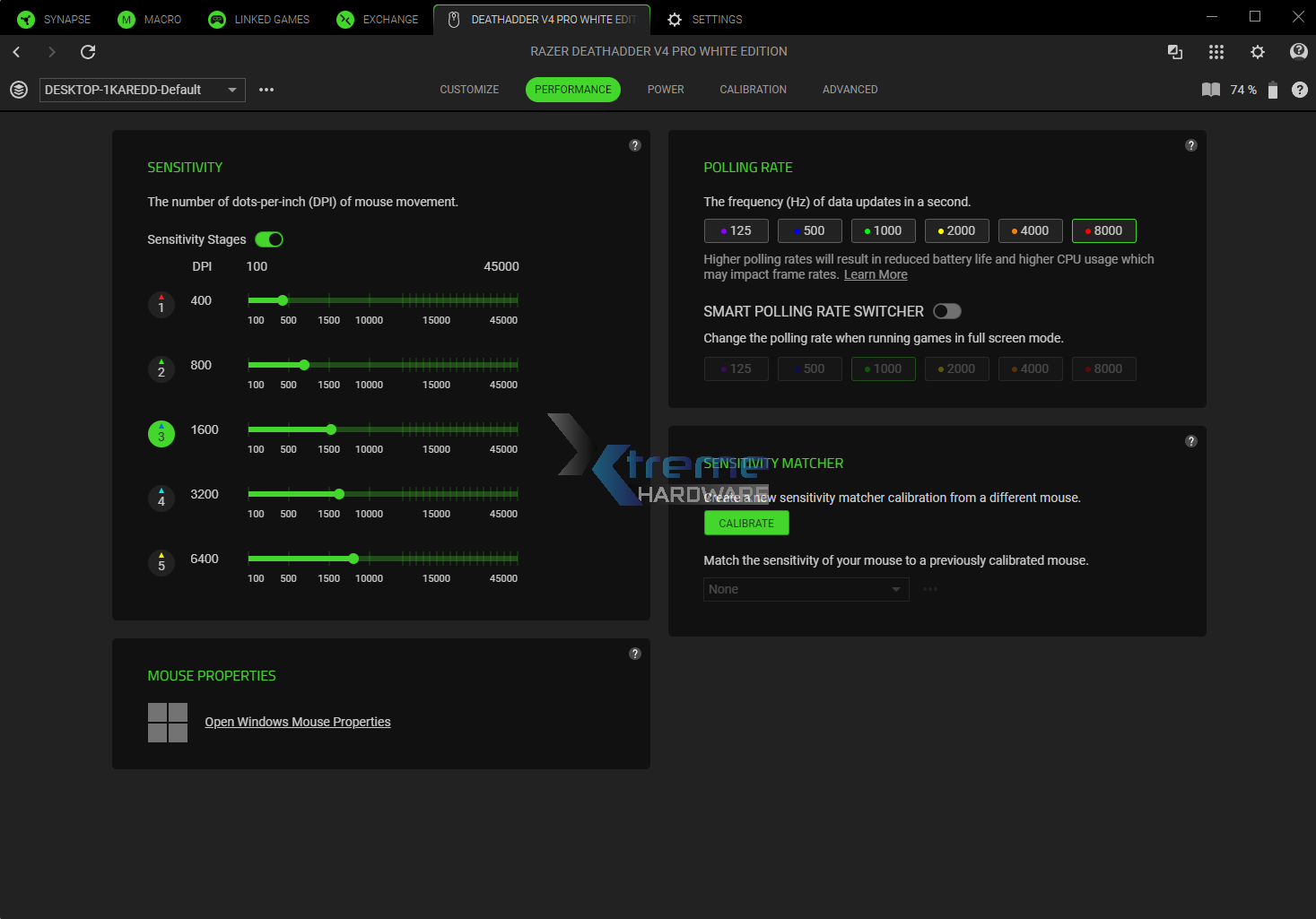The height and width of the screenshot is (919, 1316).
Task: Switch to the CALIBRATION tab
Action: click(753, 89)
